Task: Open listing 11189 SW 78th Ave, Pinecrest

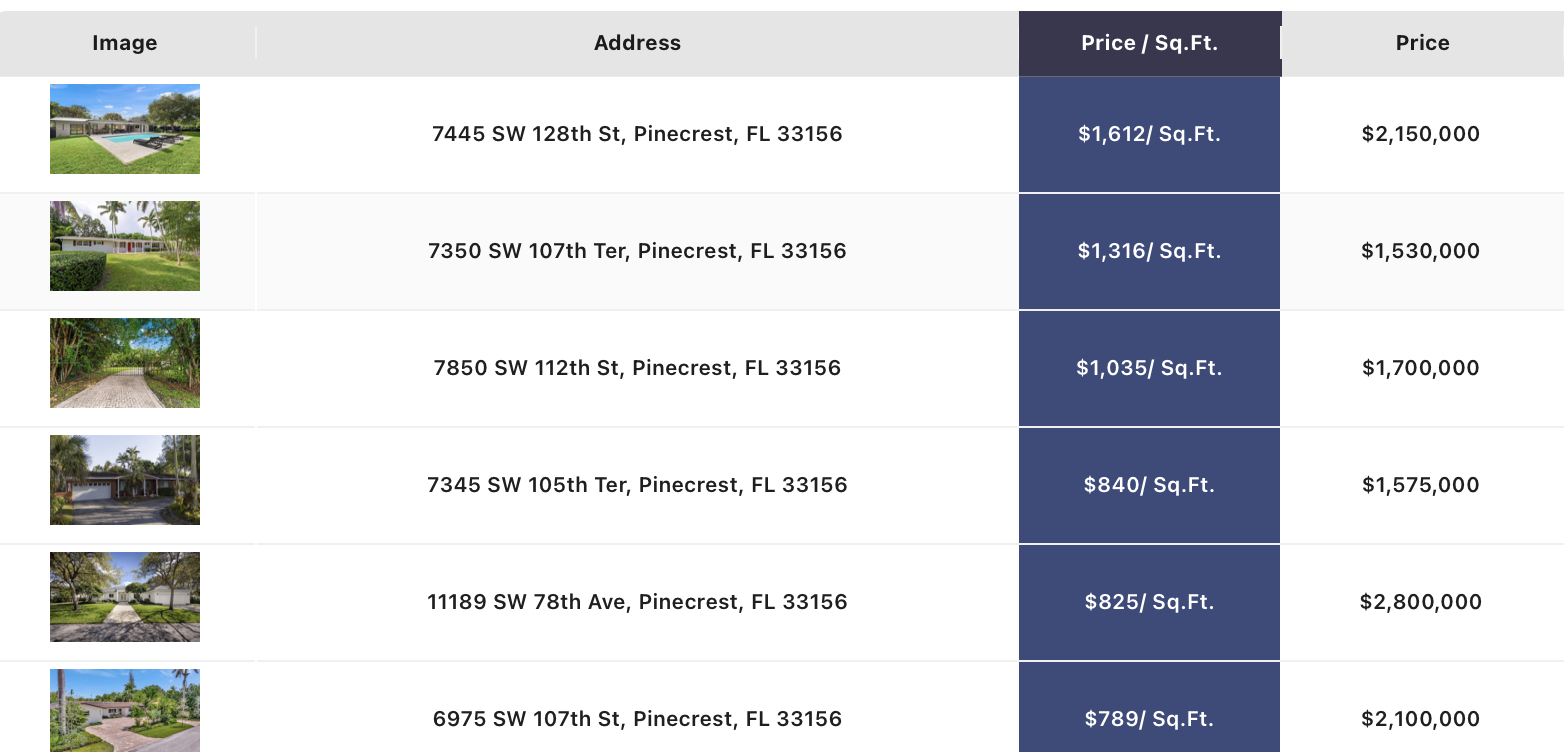Action: tap(637, 602)
